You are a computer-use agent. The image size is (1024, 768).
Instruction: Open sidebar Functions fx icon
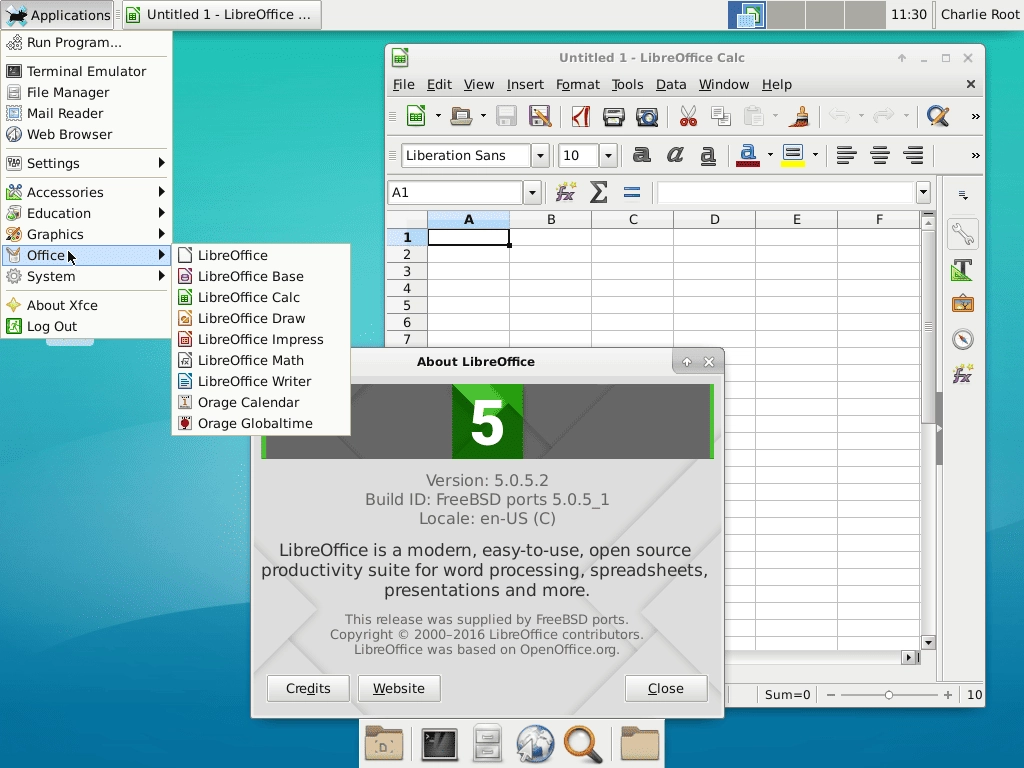[963, 374]
